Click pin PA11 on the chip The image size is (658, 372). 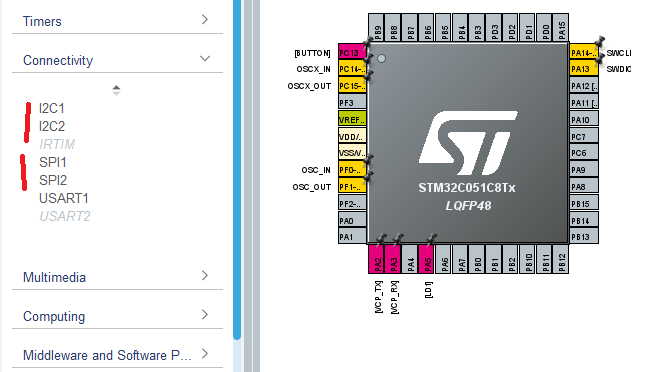tap(584, 102)
